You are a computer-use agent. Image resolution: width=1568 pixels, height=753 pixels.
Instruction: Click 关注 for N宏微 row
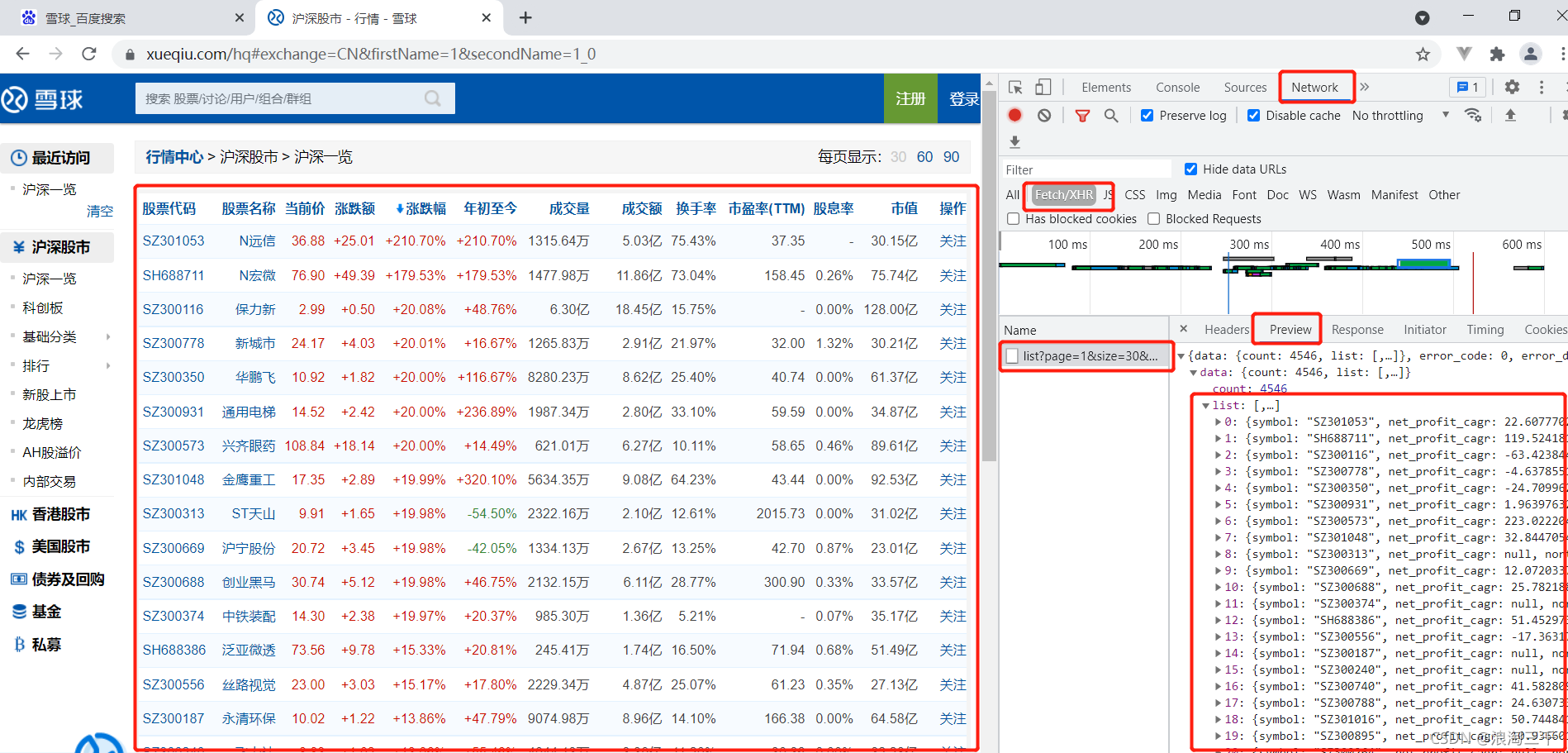(x=953, y=275)
